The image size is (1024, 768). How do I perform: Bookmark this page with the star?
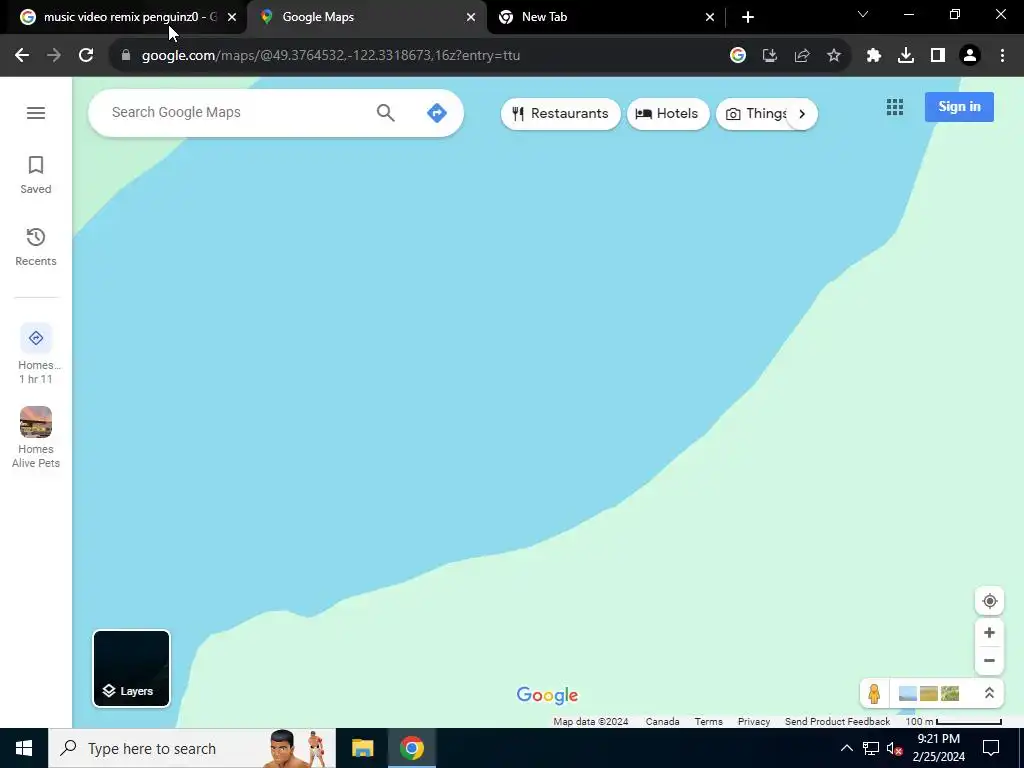tap(834, 56)
